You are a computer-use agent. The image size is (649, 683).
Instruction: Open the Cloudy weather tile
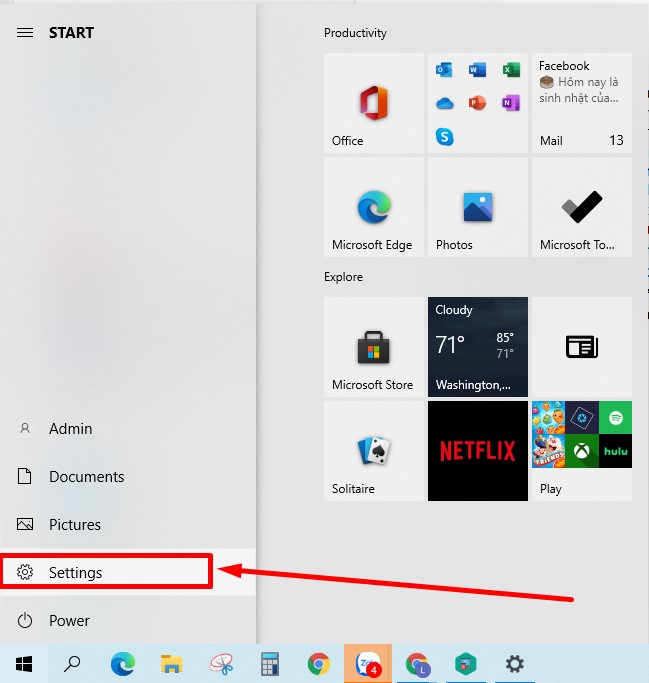tap(478, 347)
